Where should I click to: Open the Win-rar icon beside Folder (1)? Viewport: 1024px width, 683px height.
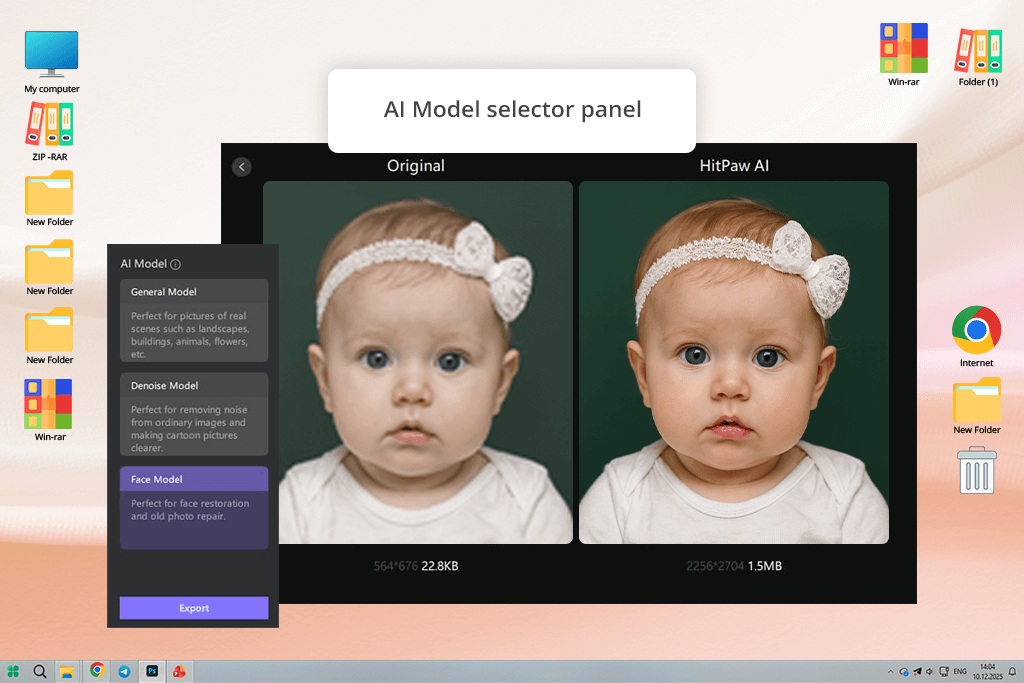[904, 55]
